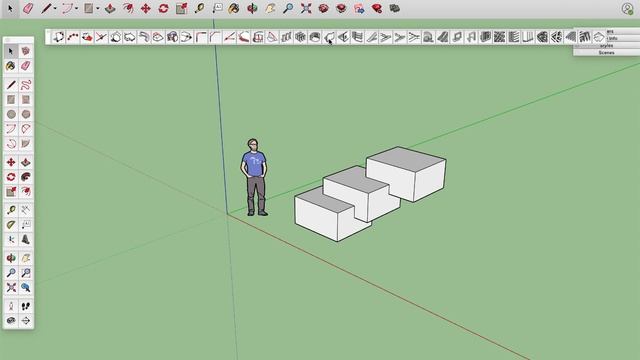Activate the Look Around eye tool
This screenshot has width=640, height=360.
[11, 321]
